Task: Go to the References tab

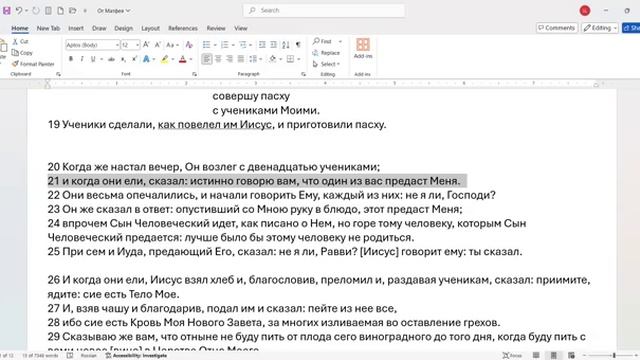Action: (183, 28)
